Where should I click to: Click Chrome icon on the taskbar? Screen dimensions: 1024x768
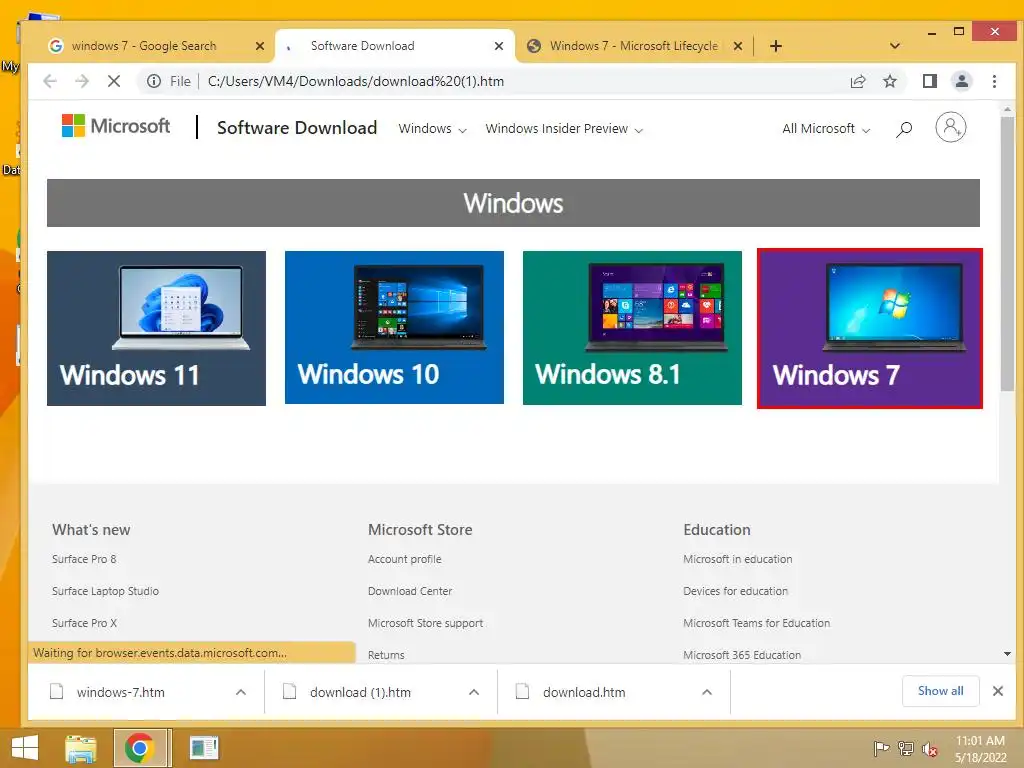[139, 748]
